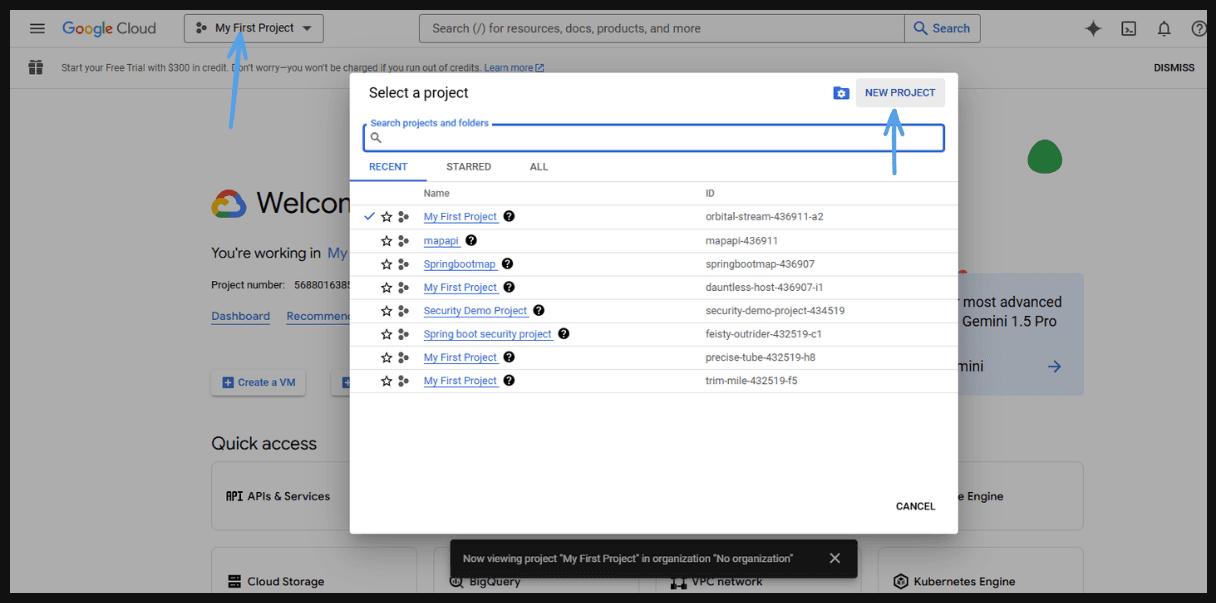Star the mapapi project
This screenshot has height=603, width=1216.
(386, 241)
